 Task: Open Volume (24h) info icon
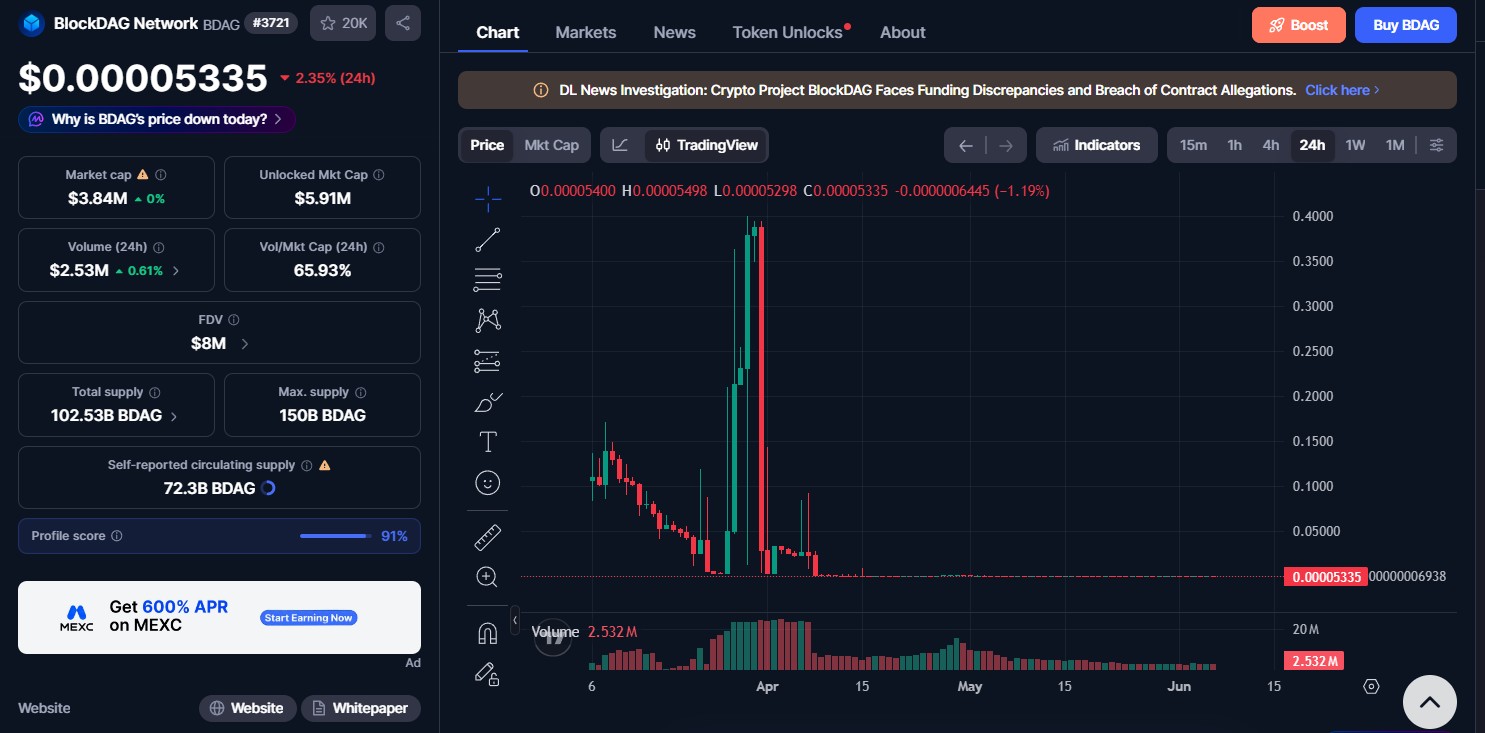click(159, 247)
